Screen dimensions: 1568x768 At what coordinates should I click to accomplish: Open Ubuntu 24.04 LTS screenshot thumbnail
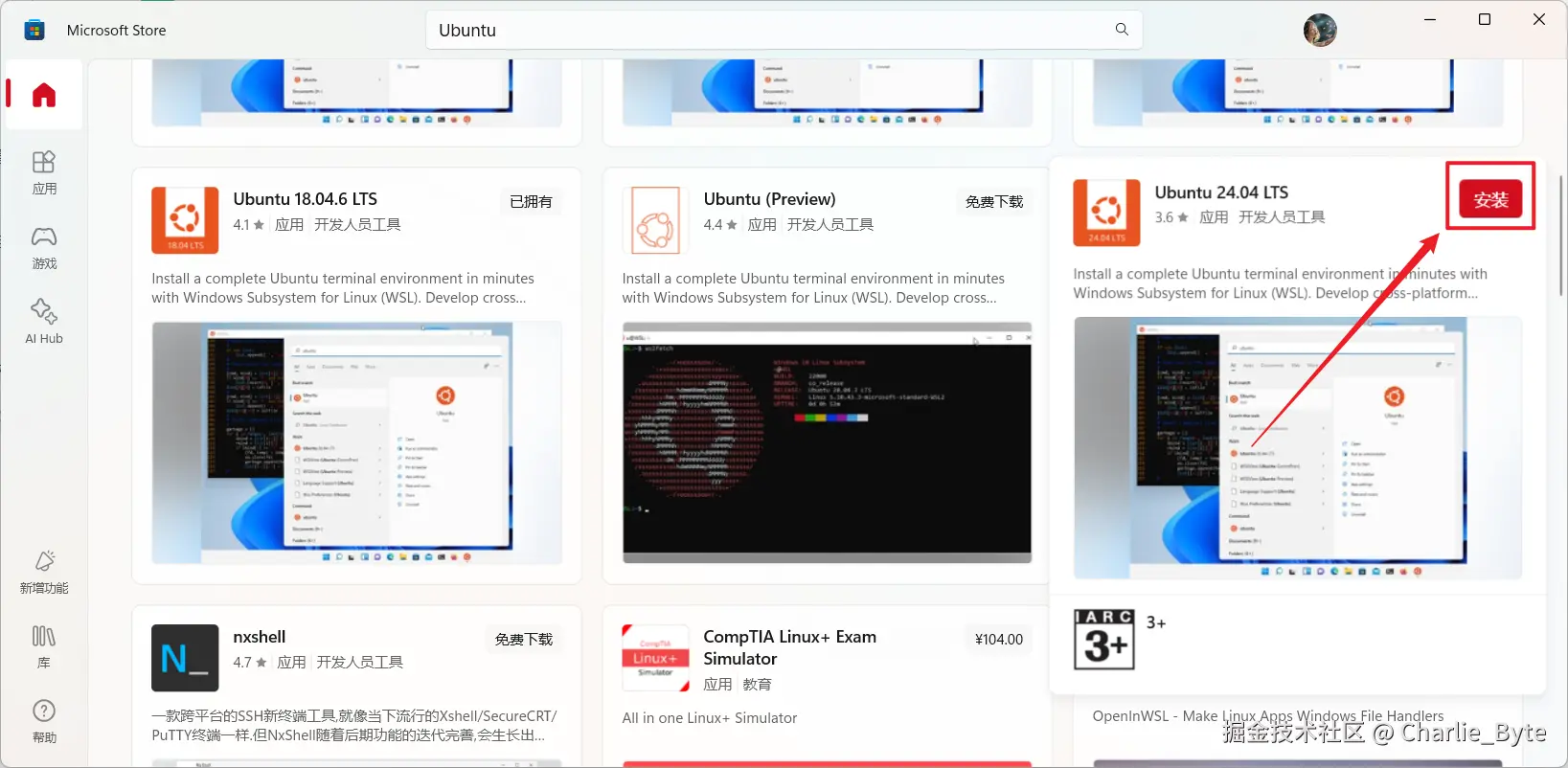point(1298,448)
